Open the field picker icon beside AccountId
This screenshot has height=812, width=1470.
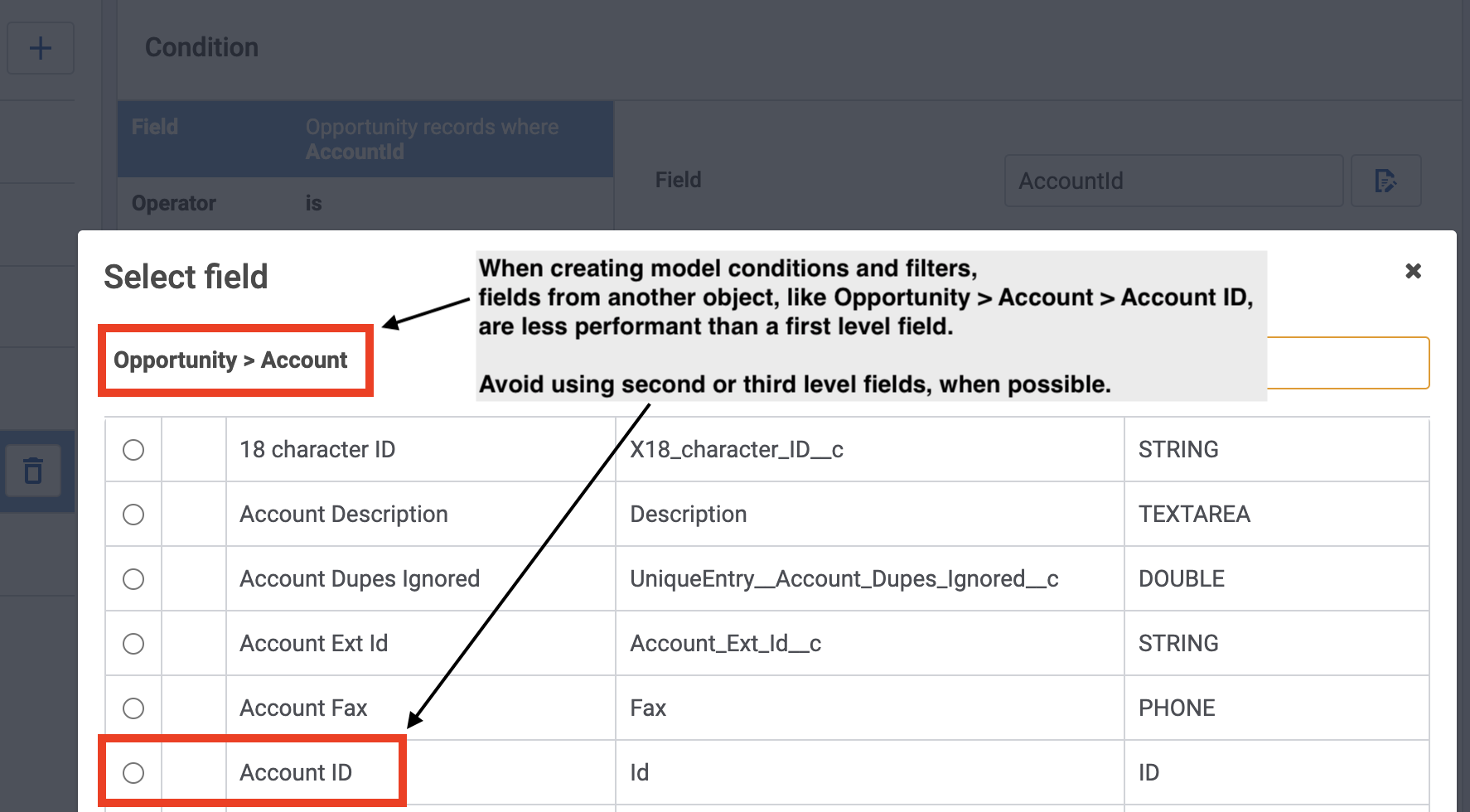click(1385, 181)
